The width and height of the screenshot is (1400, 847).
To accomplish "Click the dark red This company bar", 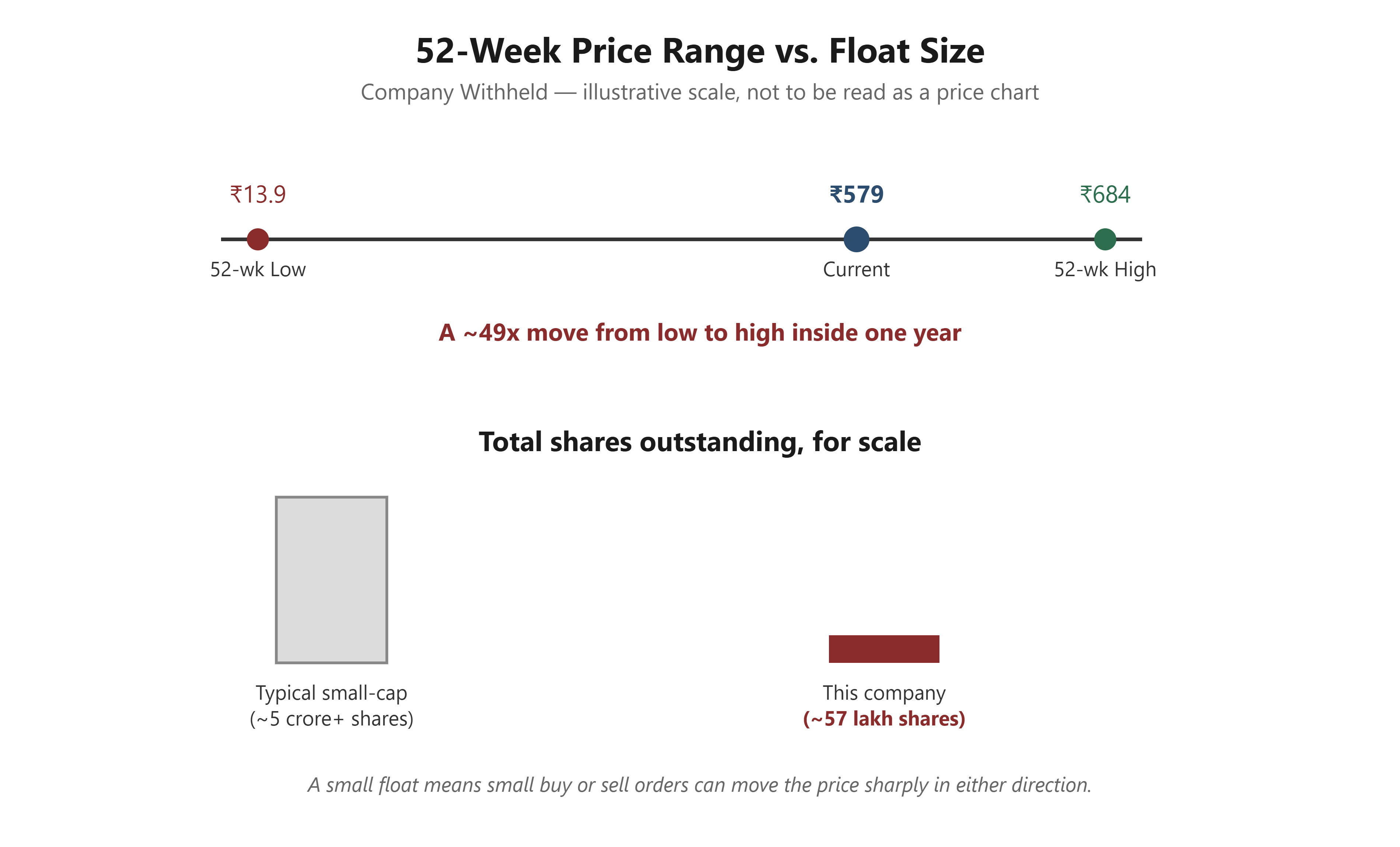I will tap(884, 649).
